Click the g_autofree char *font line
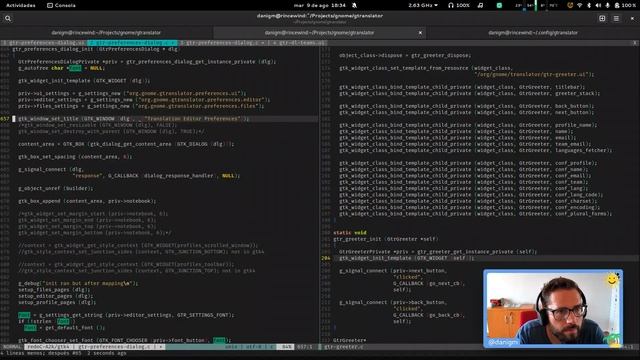Screen dimensions: 640x360 pyautogui.click(x=61, y=68)
